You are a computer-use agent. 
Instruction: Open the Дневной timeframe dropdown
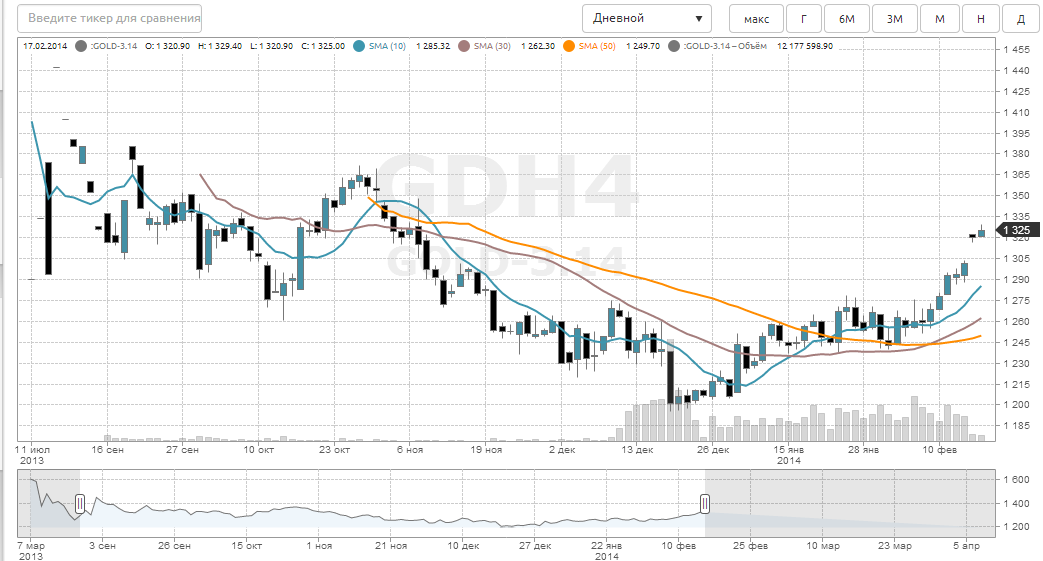[x=646, y=18]
